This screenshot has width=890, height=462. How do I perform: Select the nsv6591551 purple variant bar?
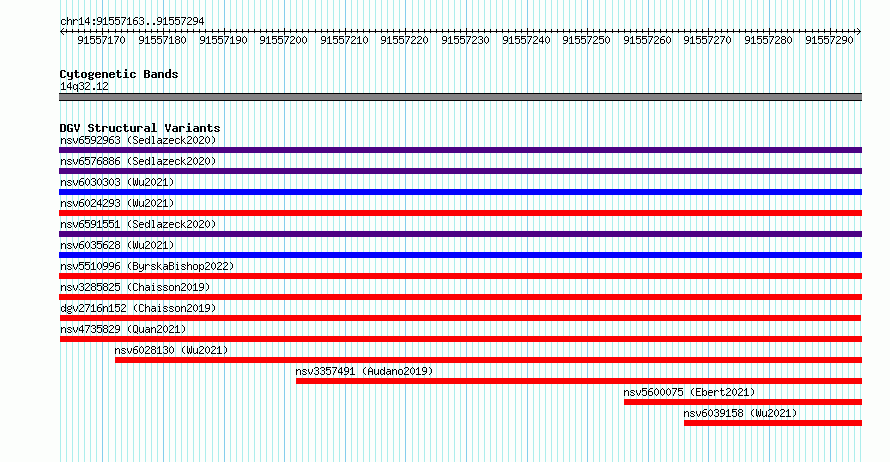[460, 234]
